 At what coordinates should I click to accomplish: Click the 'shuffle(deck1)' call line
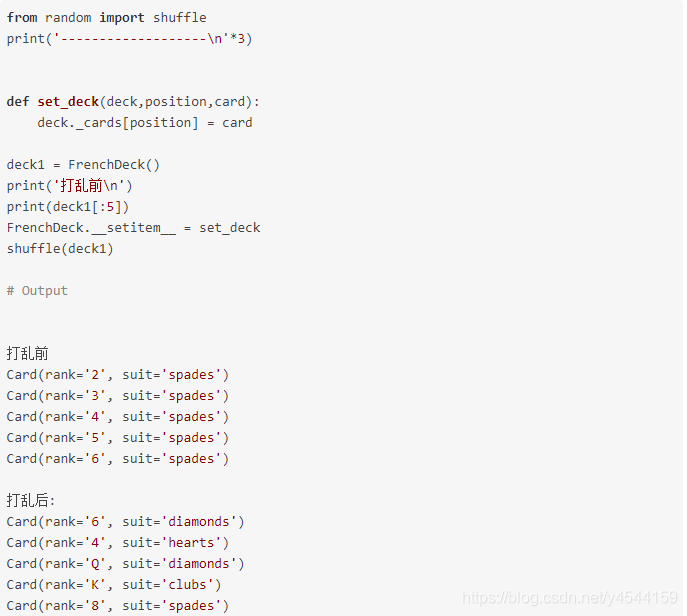(60, 248)
